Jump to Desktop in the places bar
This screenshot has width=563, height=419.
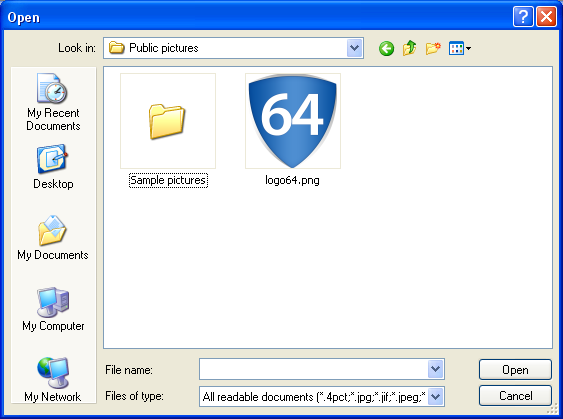[53, 167]
